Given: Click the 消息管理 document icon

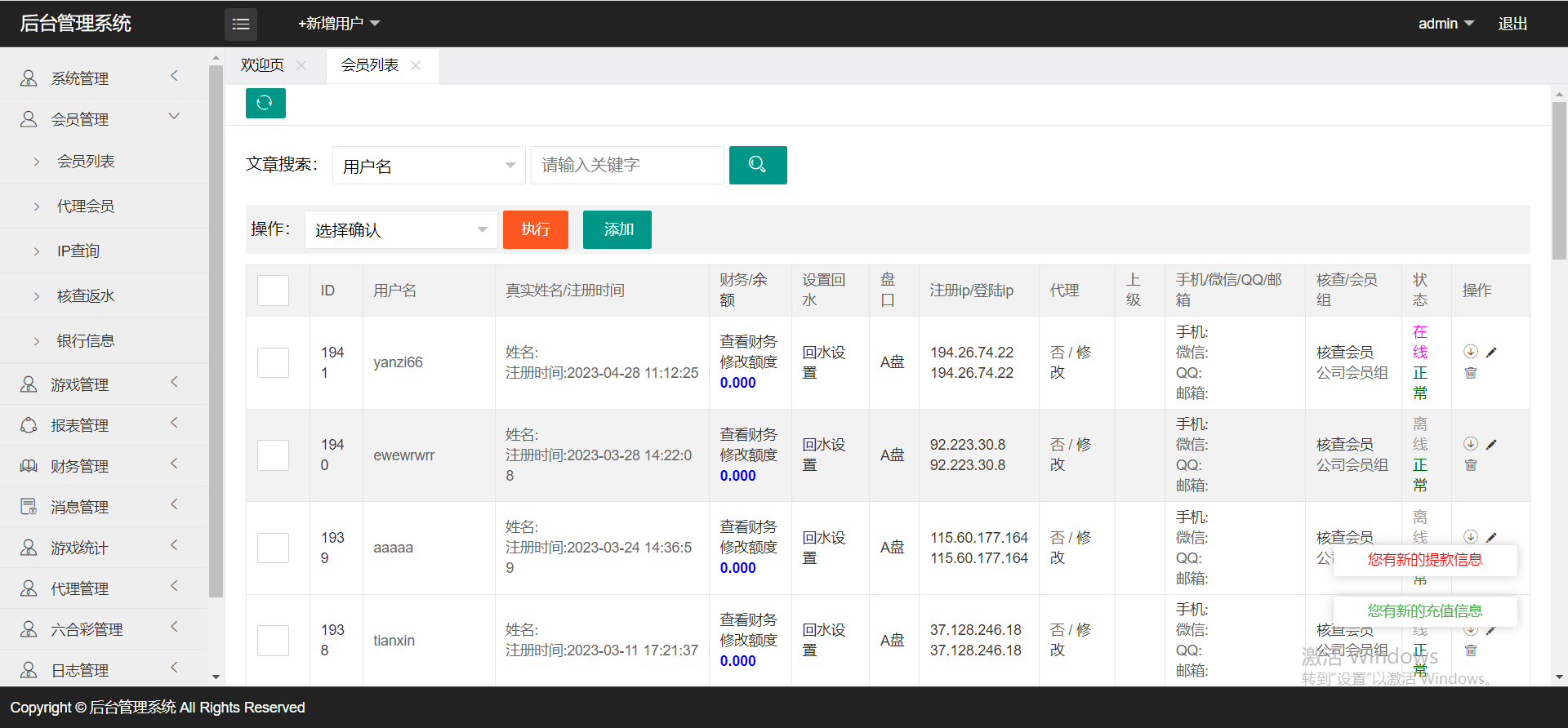Looking at the screenshot, I should point(29,507).
